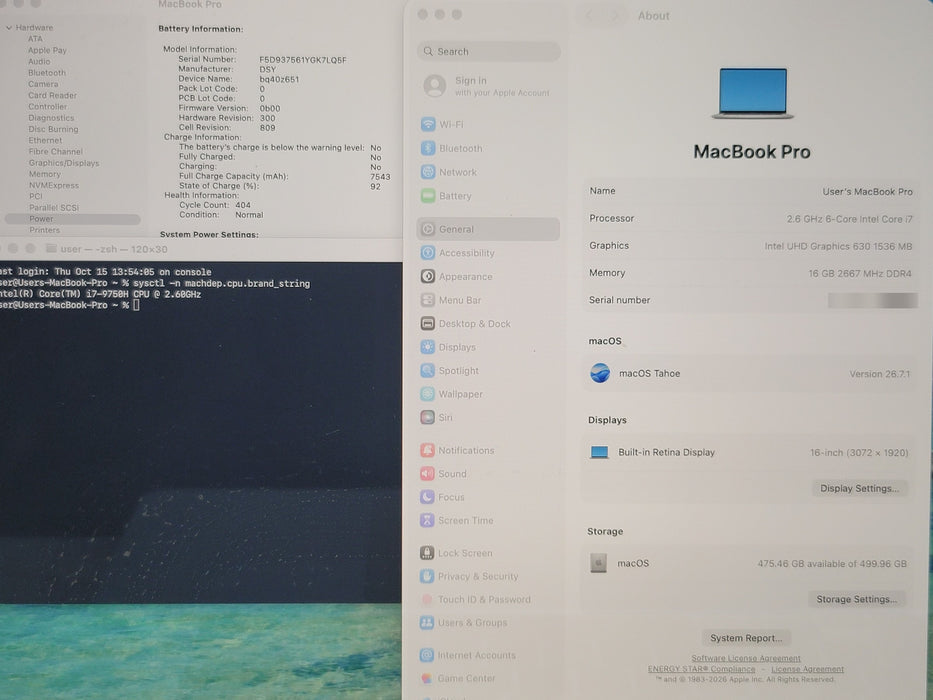Open Touch ID & Password icon
This screenshot has width=933, height=700.
coord(427,599)
